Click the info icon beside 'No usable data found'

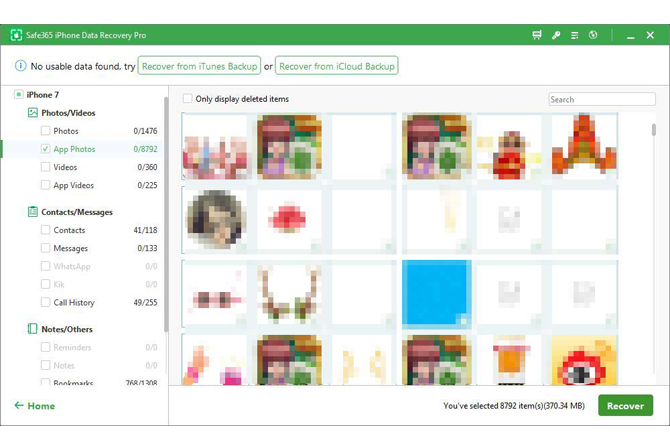click(20, 67)
